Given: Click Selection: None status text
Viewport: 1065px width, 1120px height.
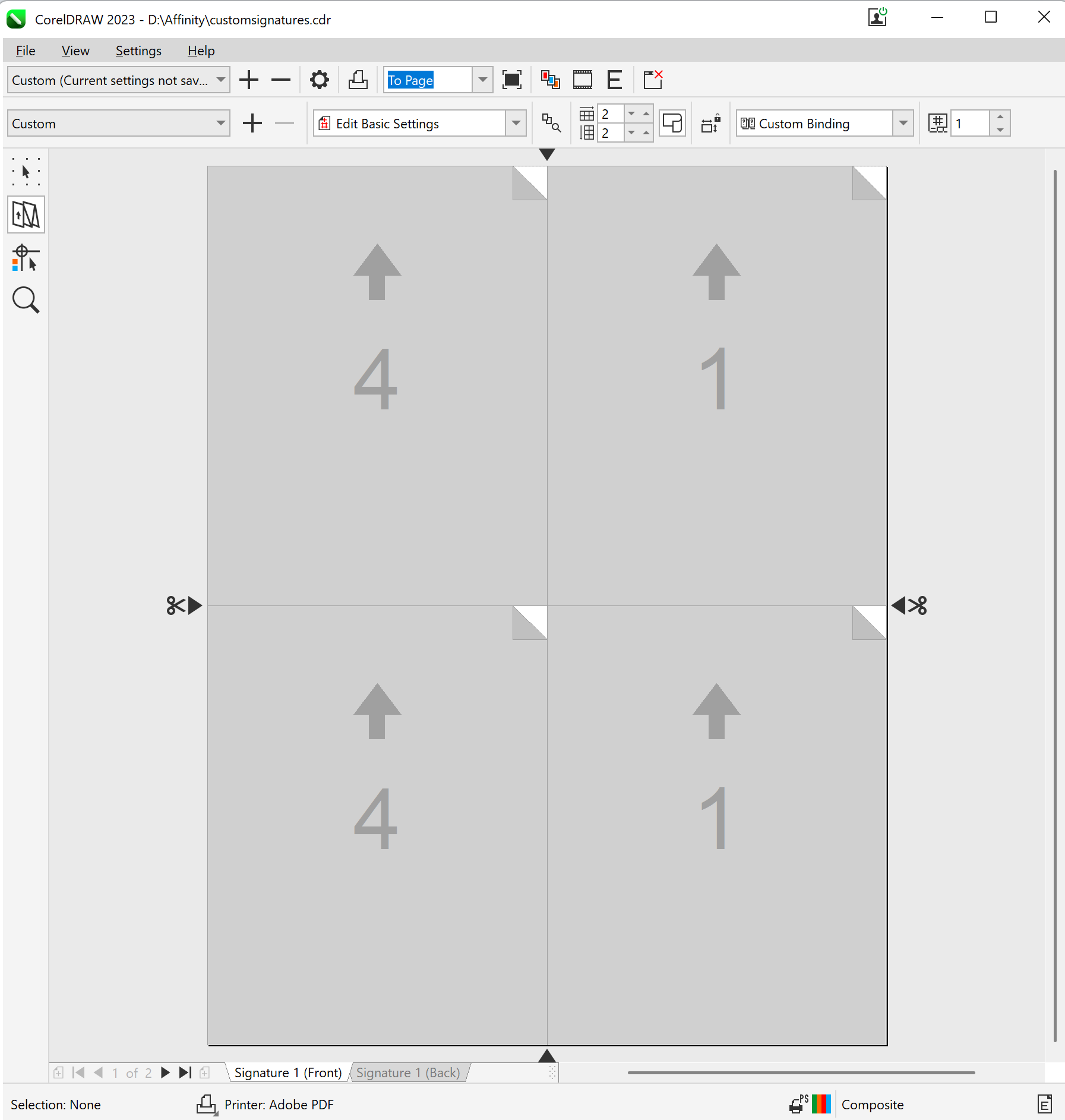Looking at the screenshot, I should click(x=55, y=1105).
